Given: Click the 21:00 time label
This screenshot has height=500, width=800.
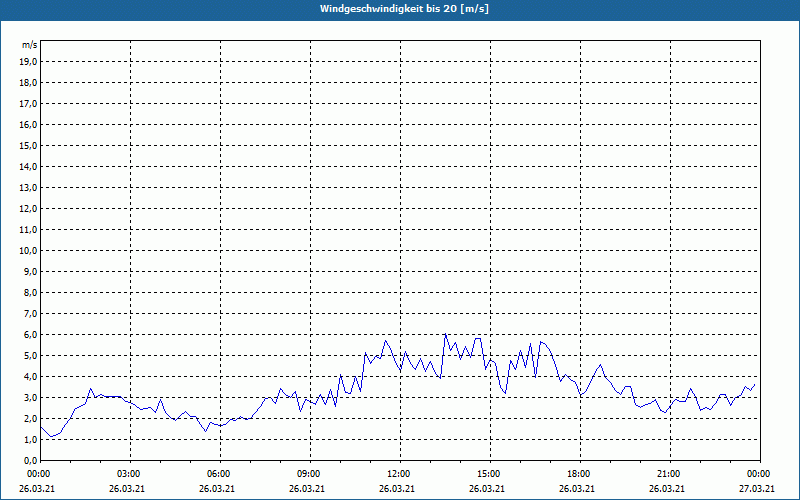Looking at the screenshot, I should 670,474.
